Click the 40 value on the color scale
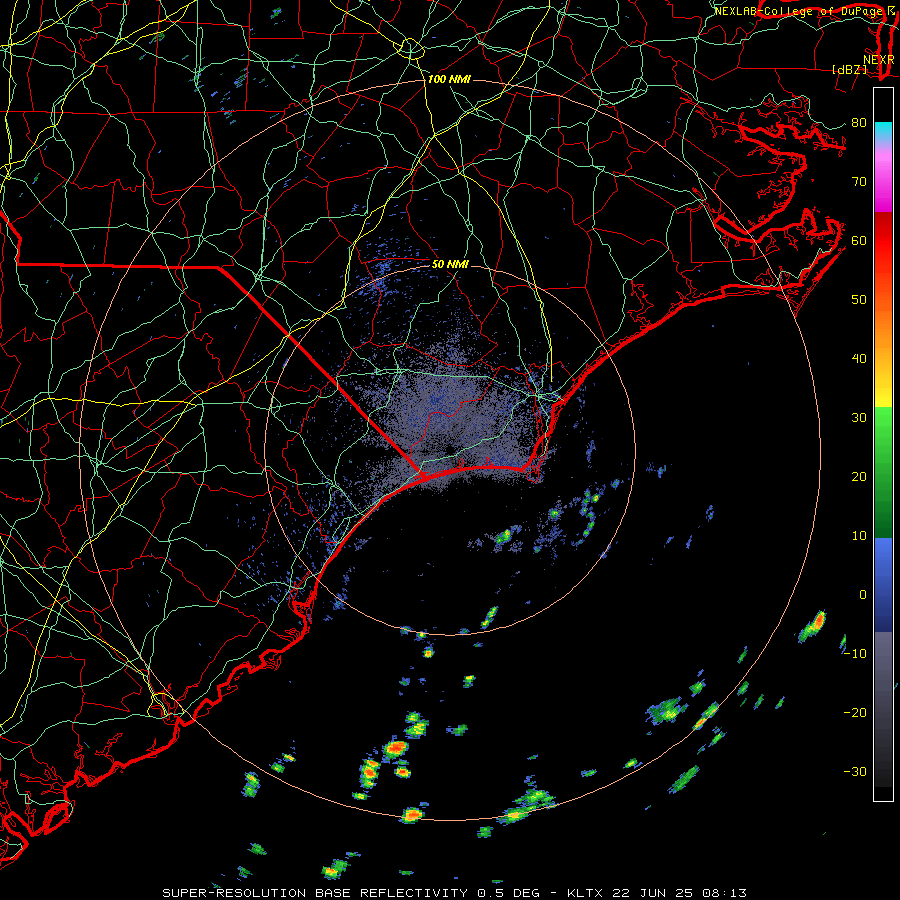Viewport: 900px width, 900px height. coord(859,359)
